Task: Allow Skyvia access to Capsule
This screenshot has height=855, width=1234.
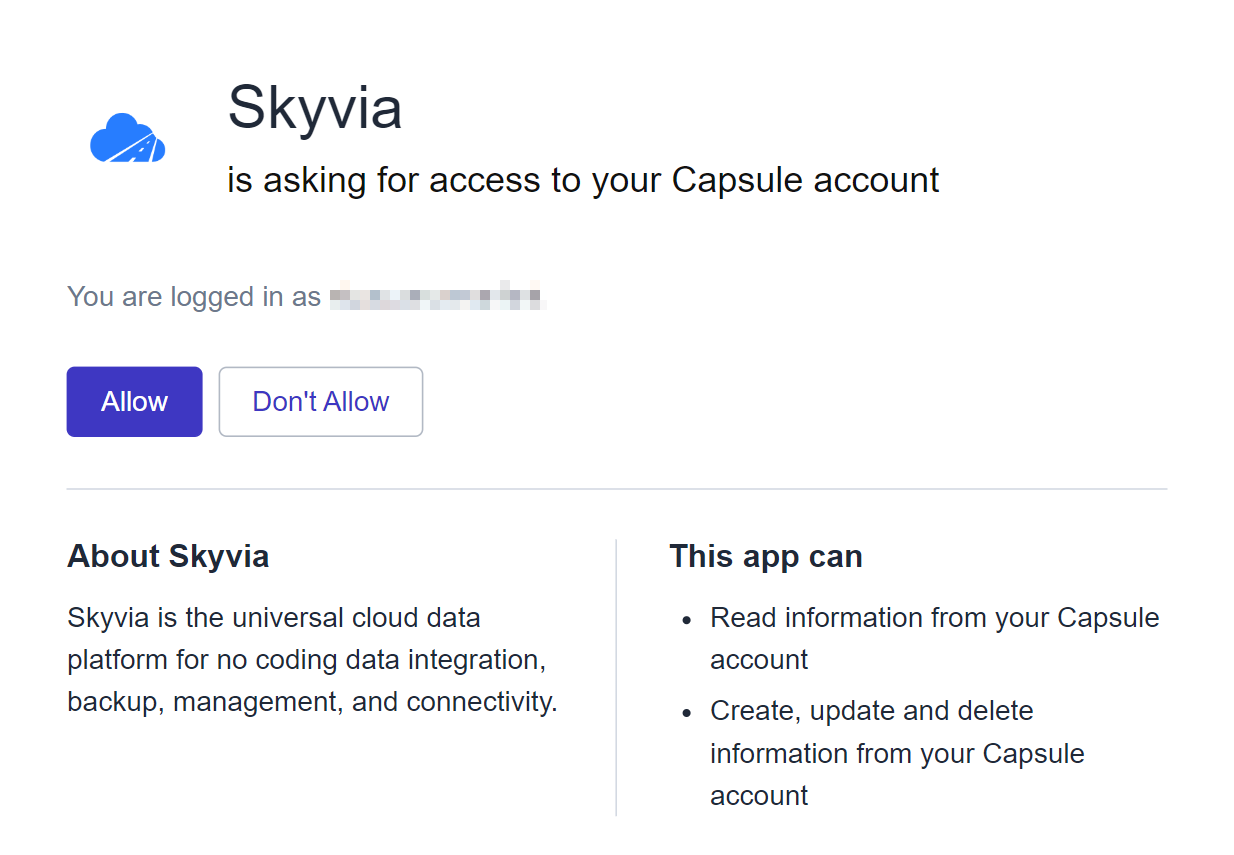Action: click(135, 402)
